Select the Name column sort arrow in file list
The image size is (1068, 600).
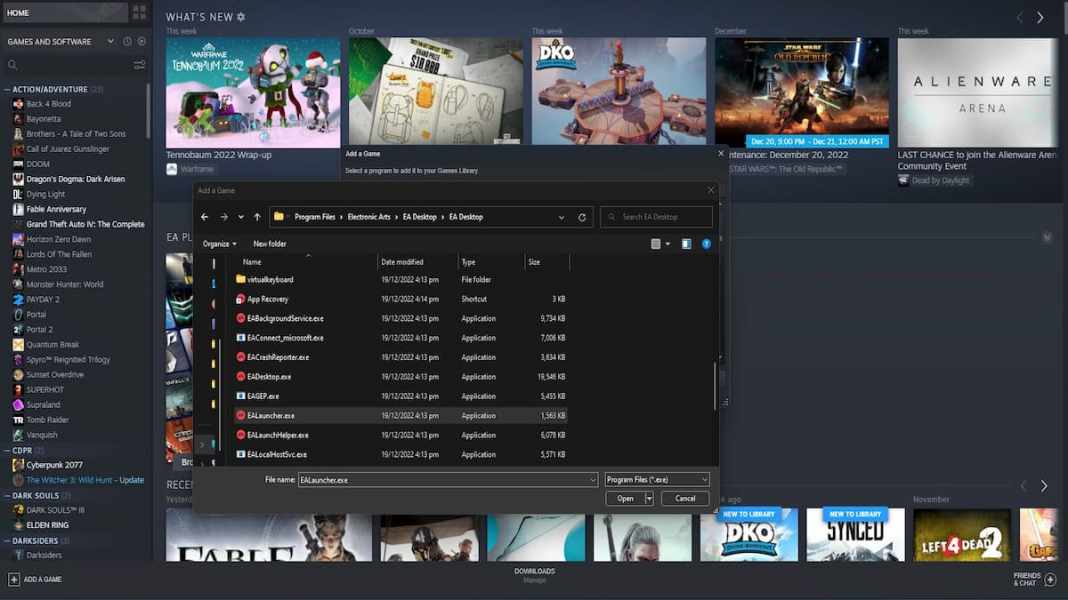point(307,255)
